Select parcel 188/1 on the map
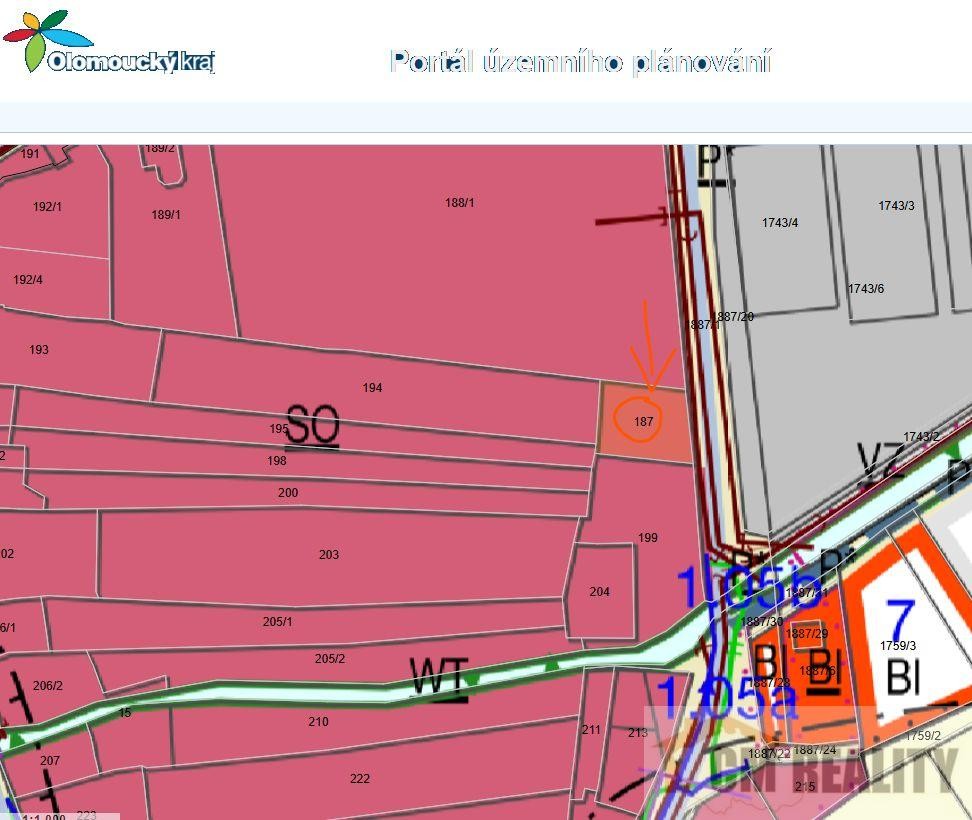This screenshot has width=972, height=820. (459, 203)
